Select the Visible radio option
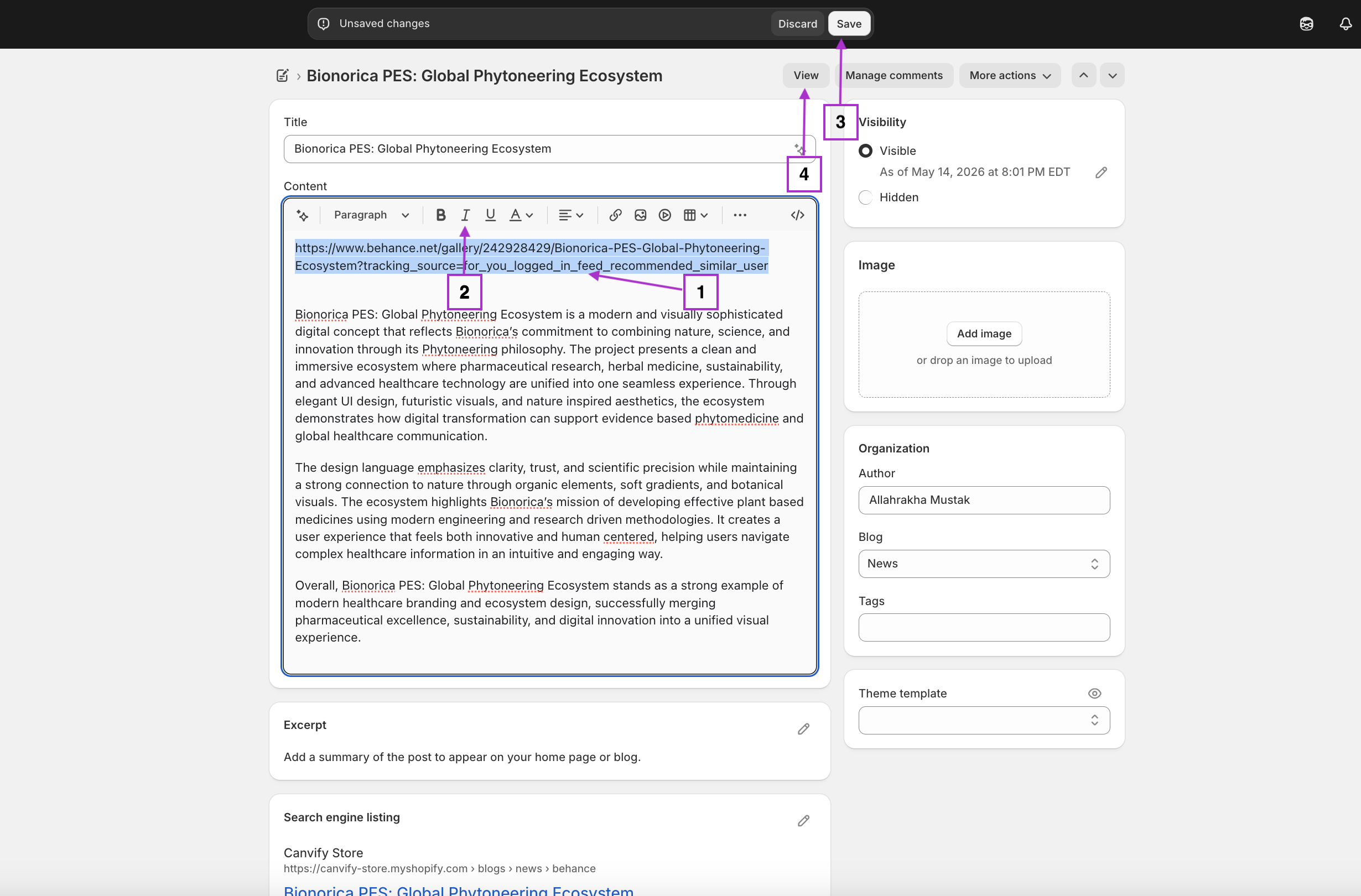This screenshot has height=896, width=1361. click(x=865, y=151)
